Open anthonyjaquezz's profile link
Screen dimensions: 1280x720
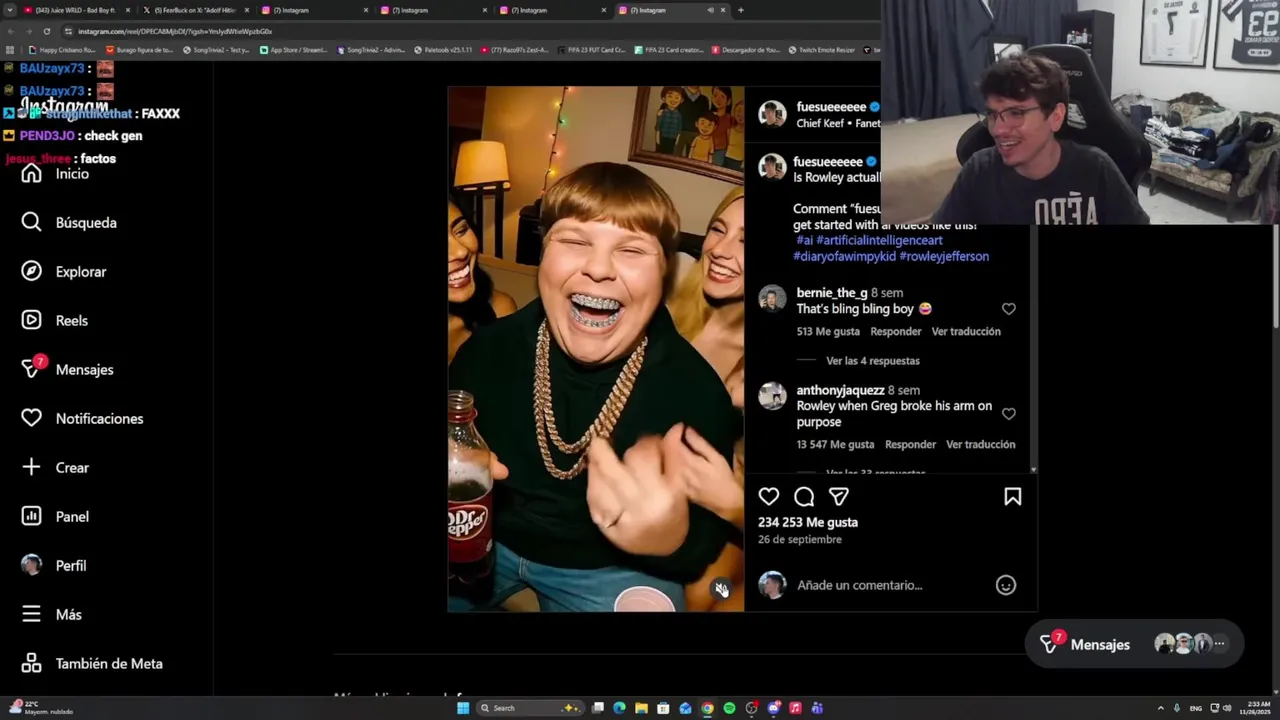pos(840,390)
